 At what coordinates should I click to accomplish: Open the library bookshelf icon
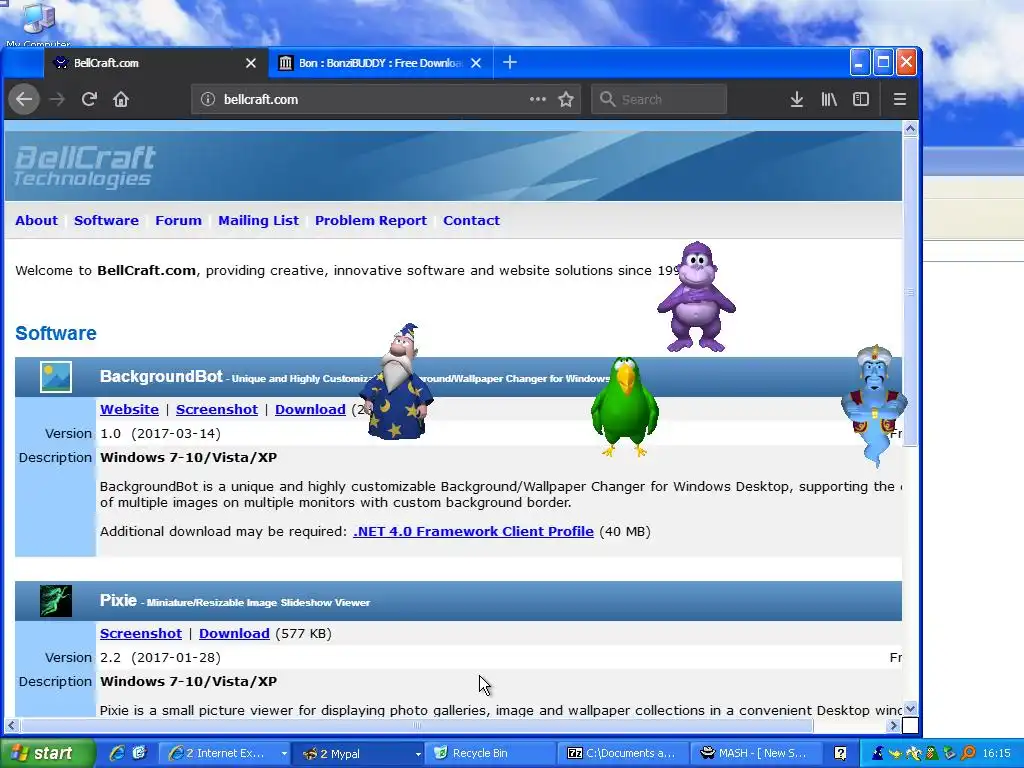click(829, 99)
